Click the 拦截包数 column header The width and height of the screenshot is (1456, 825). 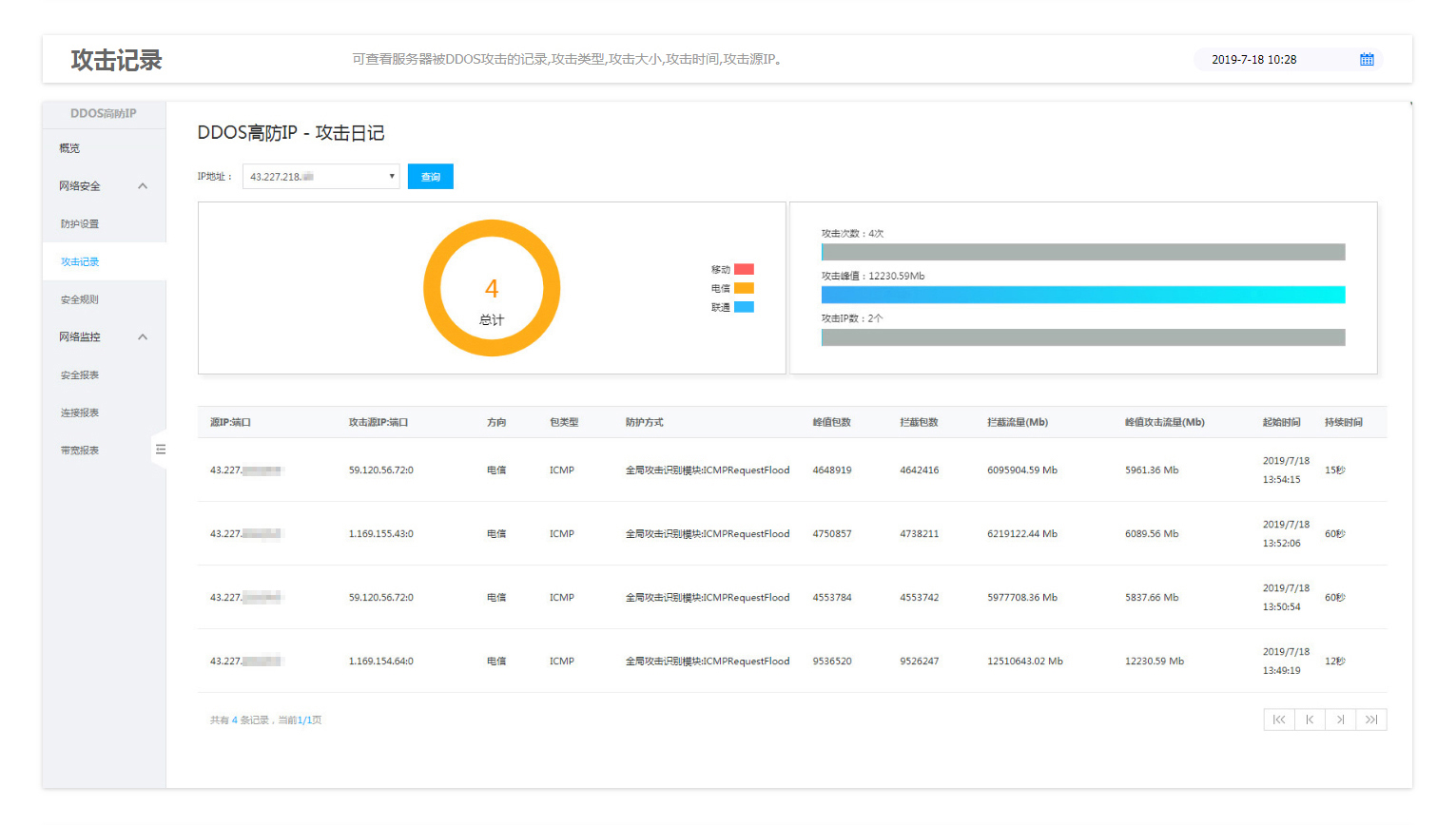pyautogui.click(x=920, y=422)
